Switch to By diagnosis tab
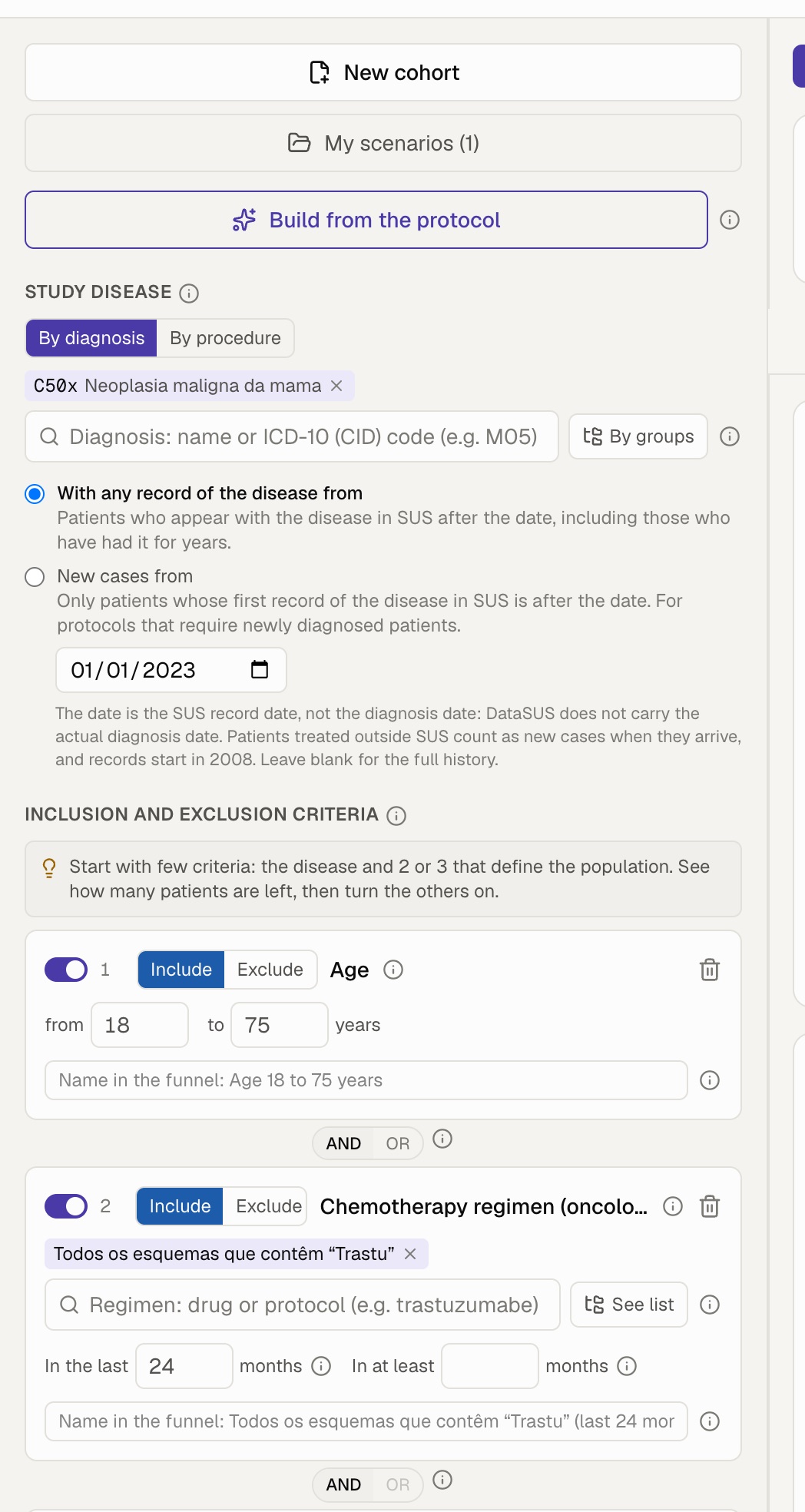Screen dimensions: 805x1512 pyautogui.click(x=91, y=338)
